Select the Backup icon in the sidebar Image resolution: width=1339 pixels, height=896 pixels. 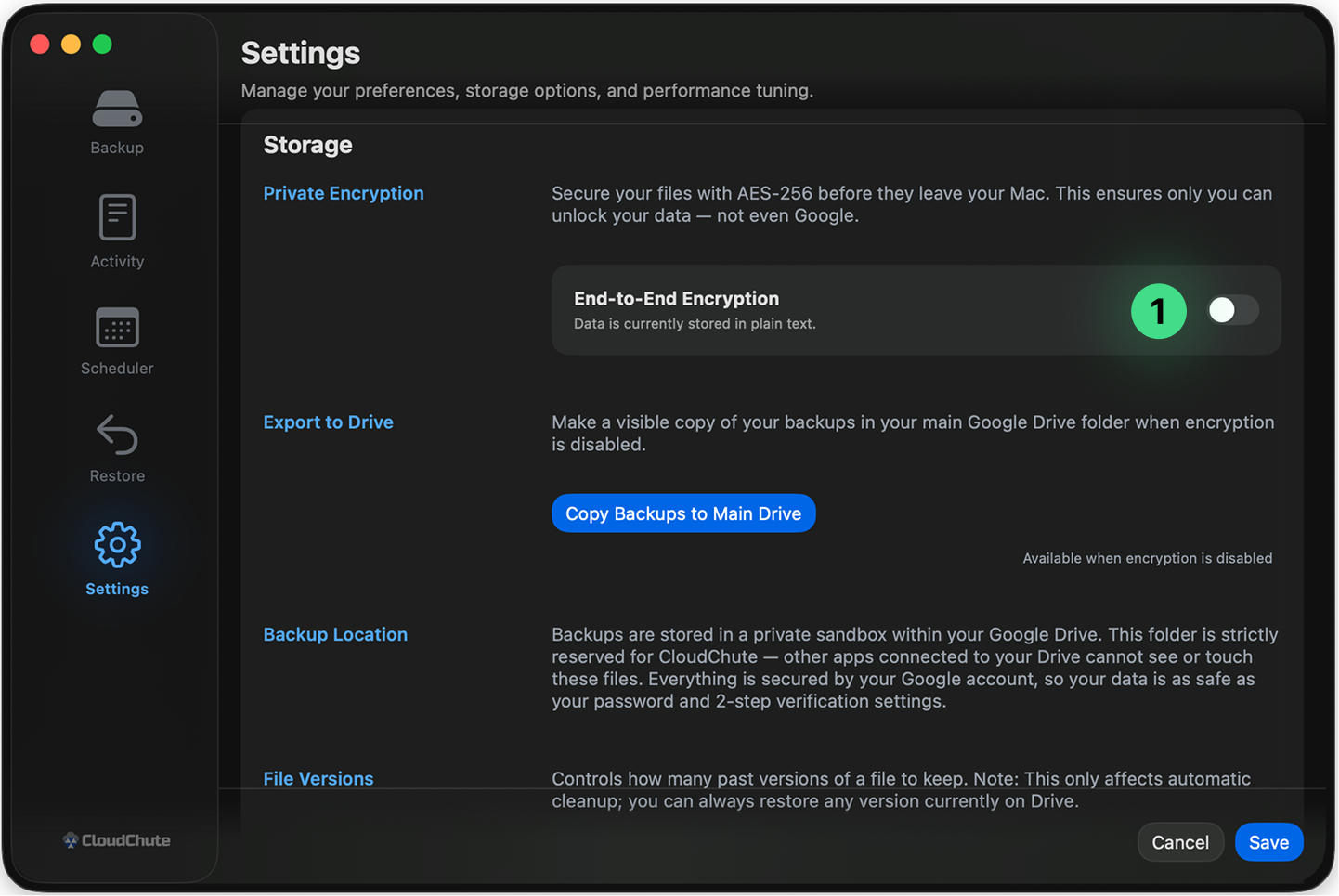coord(116,110)
